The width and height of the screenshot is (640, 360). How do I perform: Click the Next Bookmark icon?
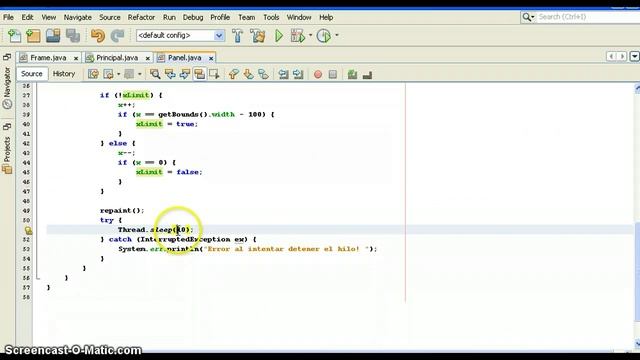[x=248, y=74]
